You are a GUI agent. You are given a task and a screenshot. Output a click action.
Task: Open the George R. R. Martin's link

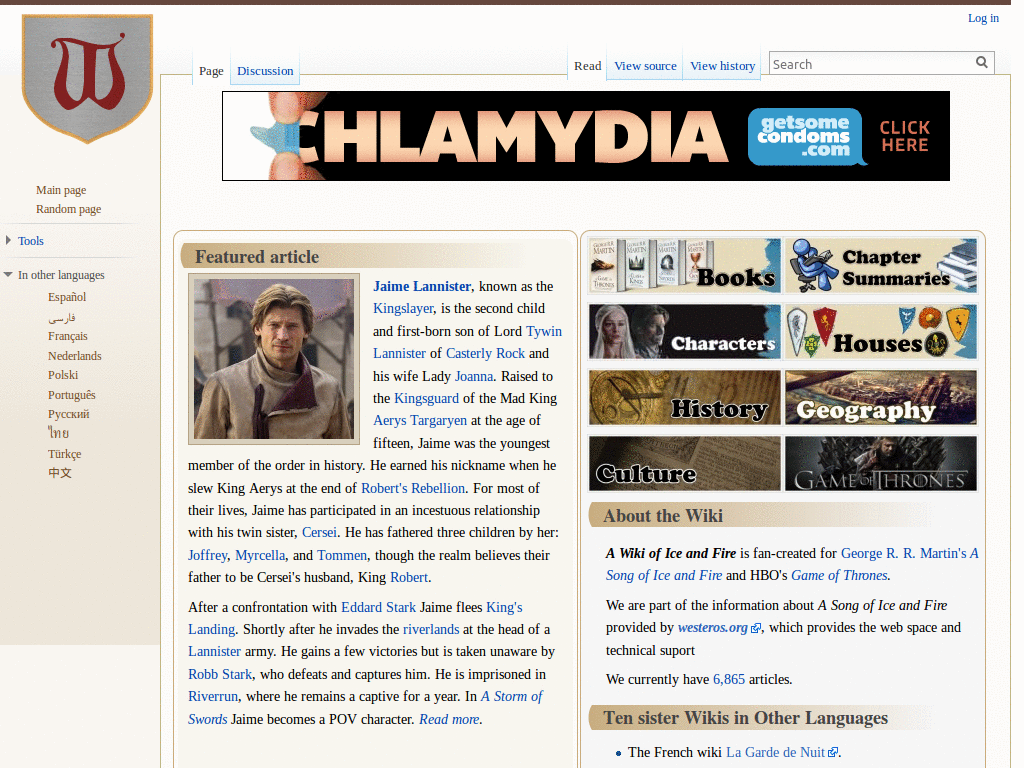(903, 553)
